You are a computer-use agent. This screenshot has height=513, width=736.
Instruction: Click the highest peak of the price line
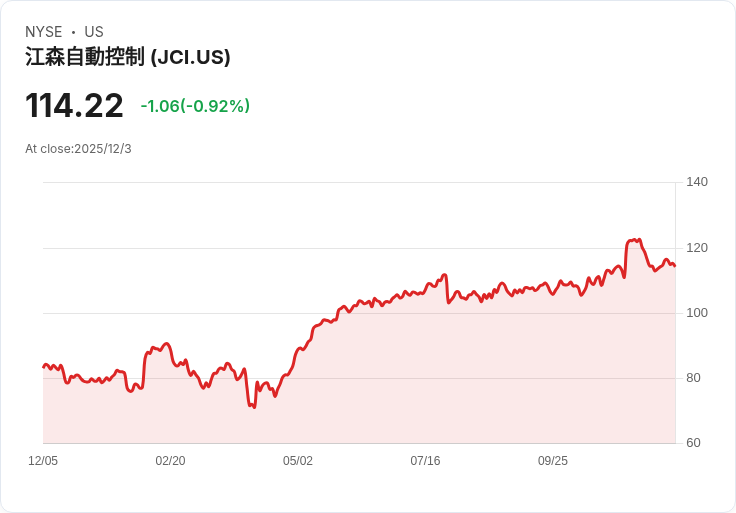click(x=637, y=240)
